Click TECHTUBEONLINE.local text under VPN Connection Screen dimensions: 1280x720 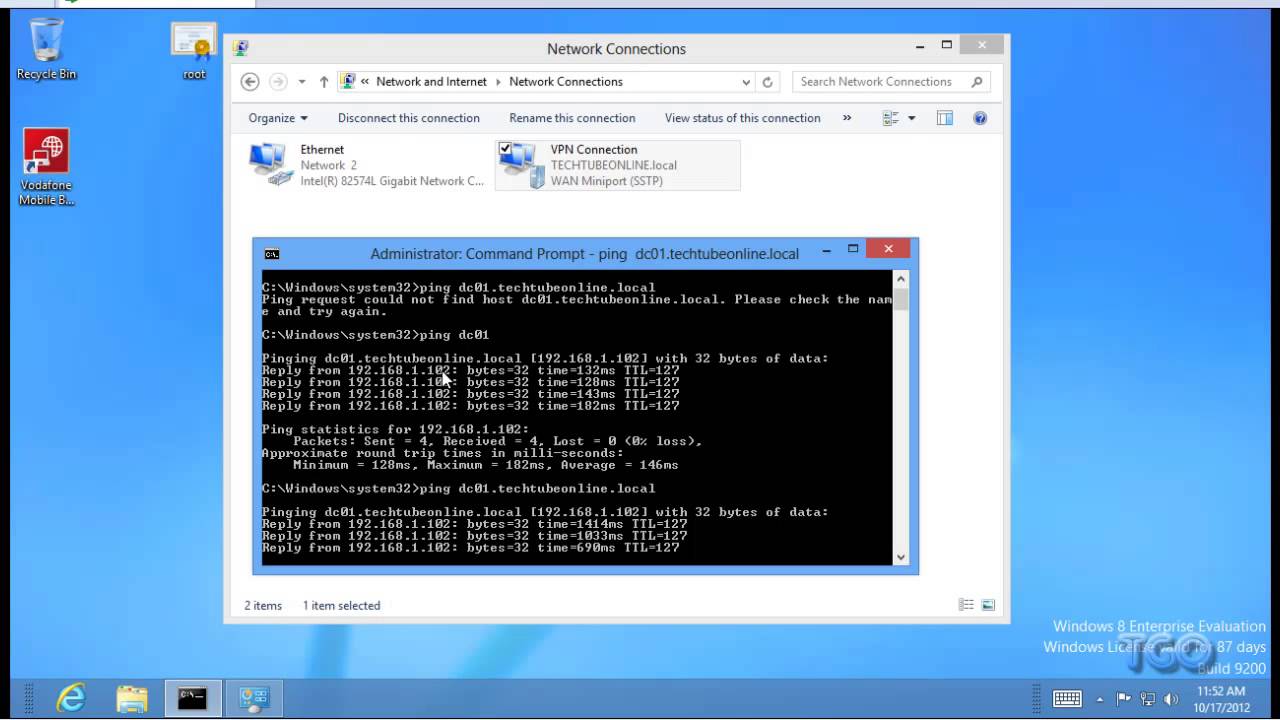(x=613, y=165)
